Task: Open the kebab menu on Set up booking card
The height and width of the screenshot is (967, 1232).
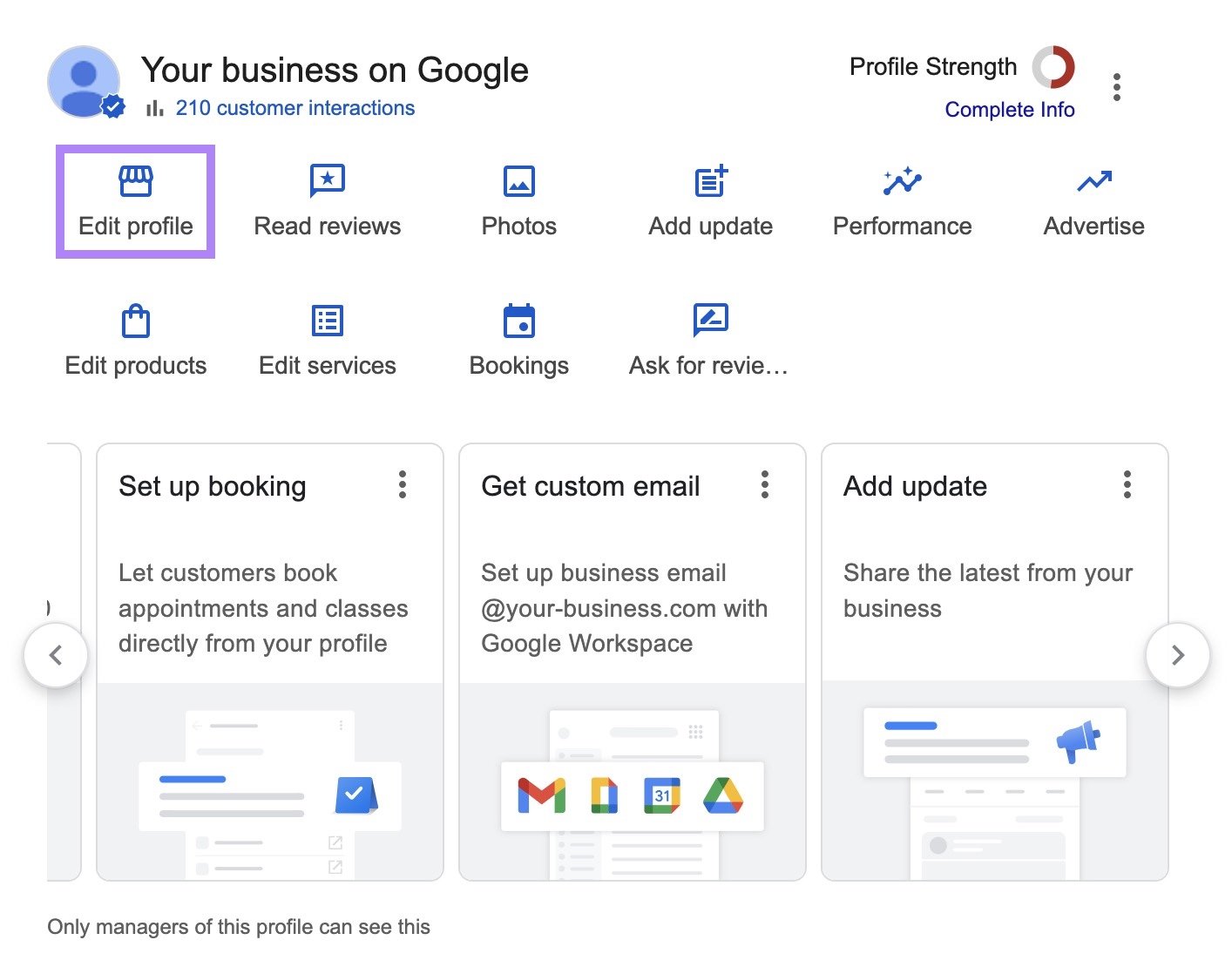Action: point(403,484)
